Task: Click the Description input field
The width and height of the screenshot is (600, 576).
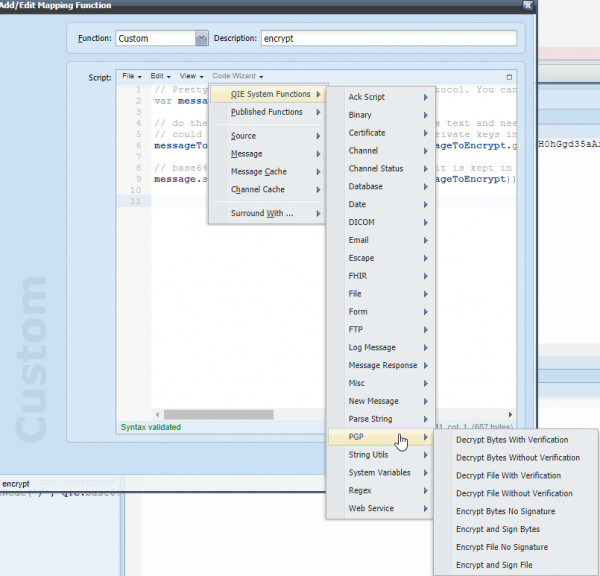Action: point(389,38)
